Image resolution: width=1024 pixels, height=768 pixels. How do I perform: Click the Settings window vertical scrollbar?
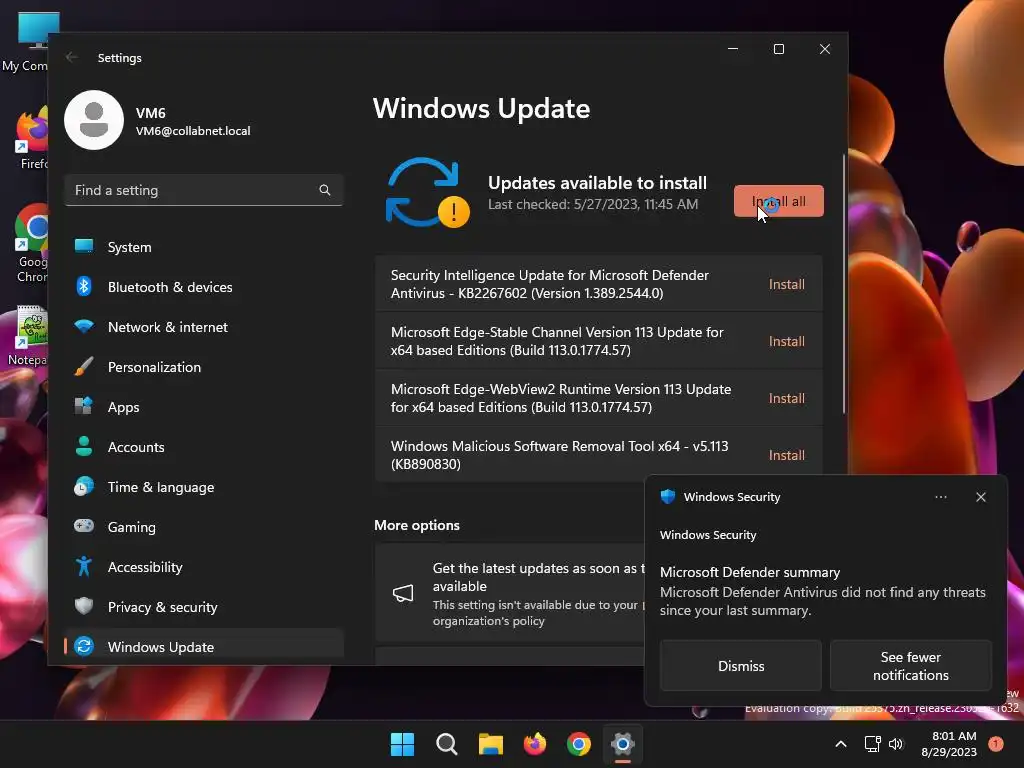[x=844, y=284]
